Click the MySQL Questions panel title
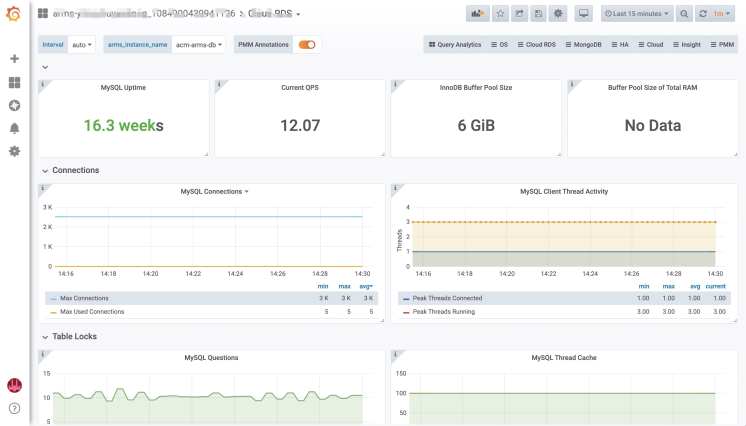 tap(211, 357)
